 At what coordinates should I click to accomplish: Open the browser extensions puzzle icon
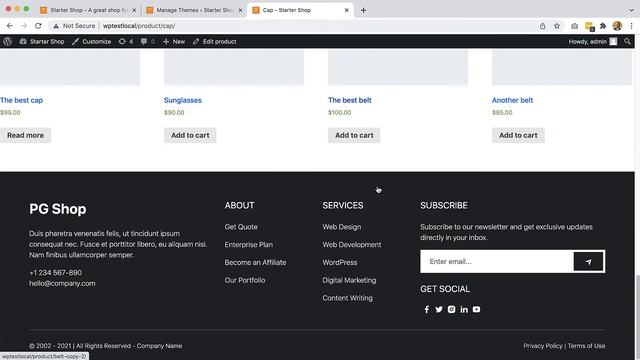[x=603, y=26]
